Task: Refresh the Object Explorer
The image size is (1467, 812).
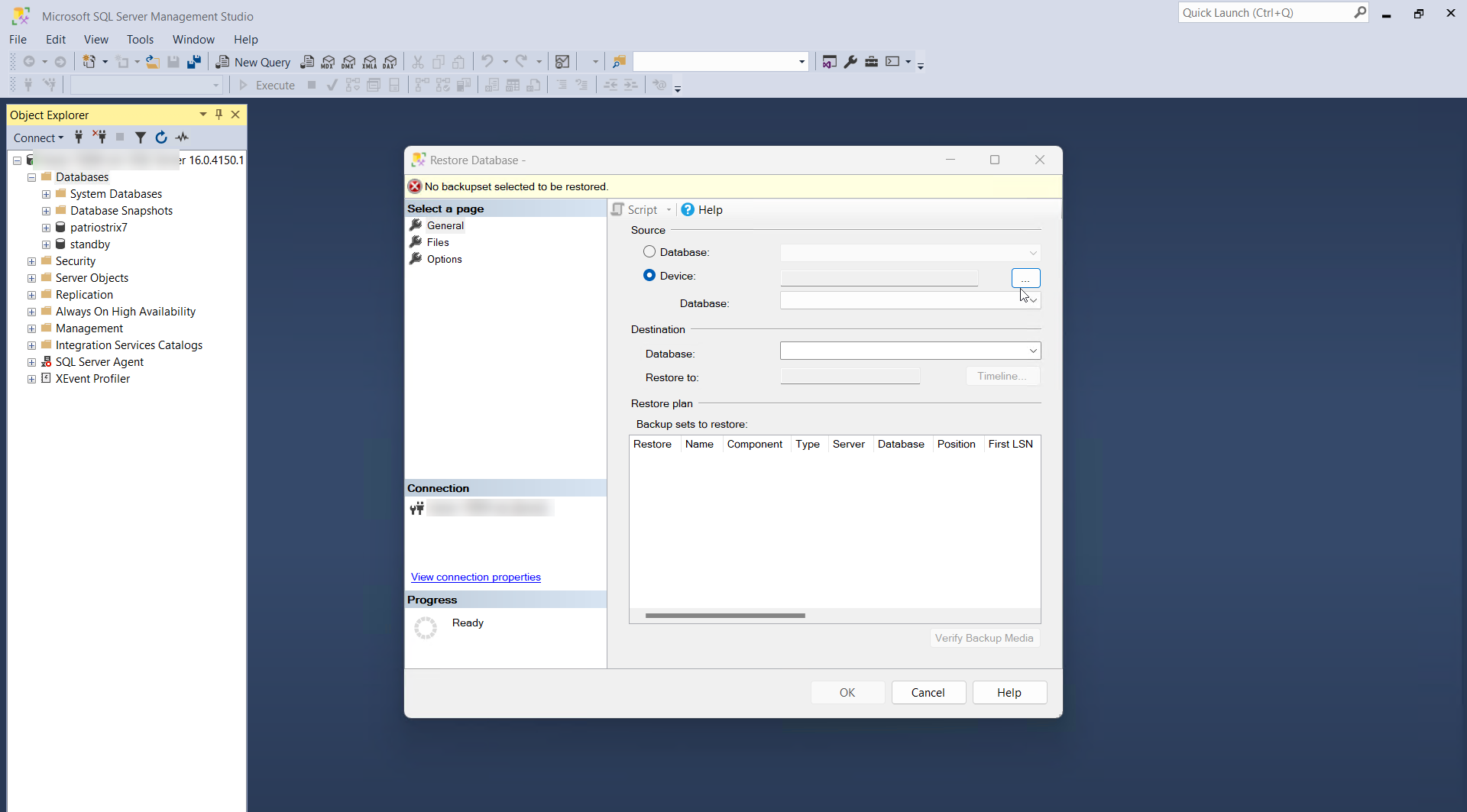Action: tap(161, 137)
